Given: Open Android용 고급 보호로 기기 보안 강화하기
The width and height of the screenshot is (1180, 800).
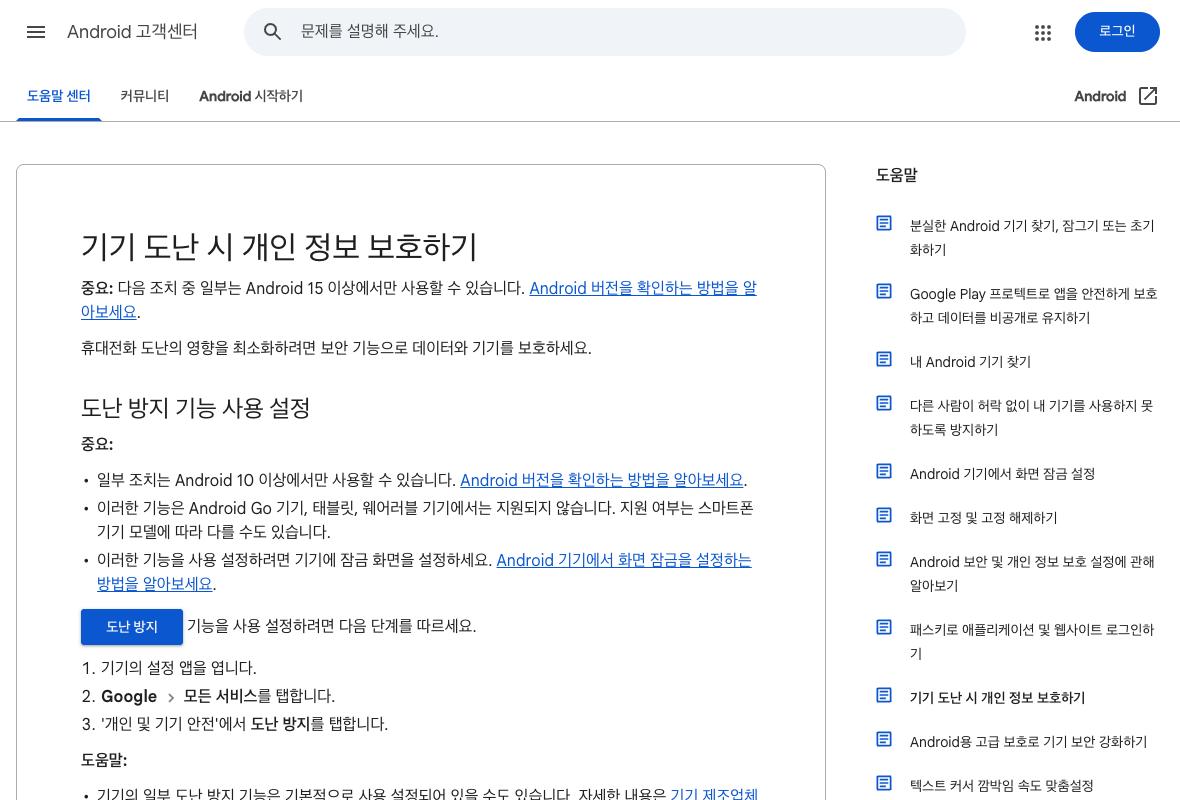Looking at the screenshot, I should tap(1028, 742).
